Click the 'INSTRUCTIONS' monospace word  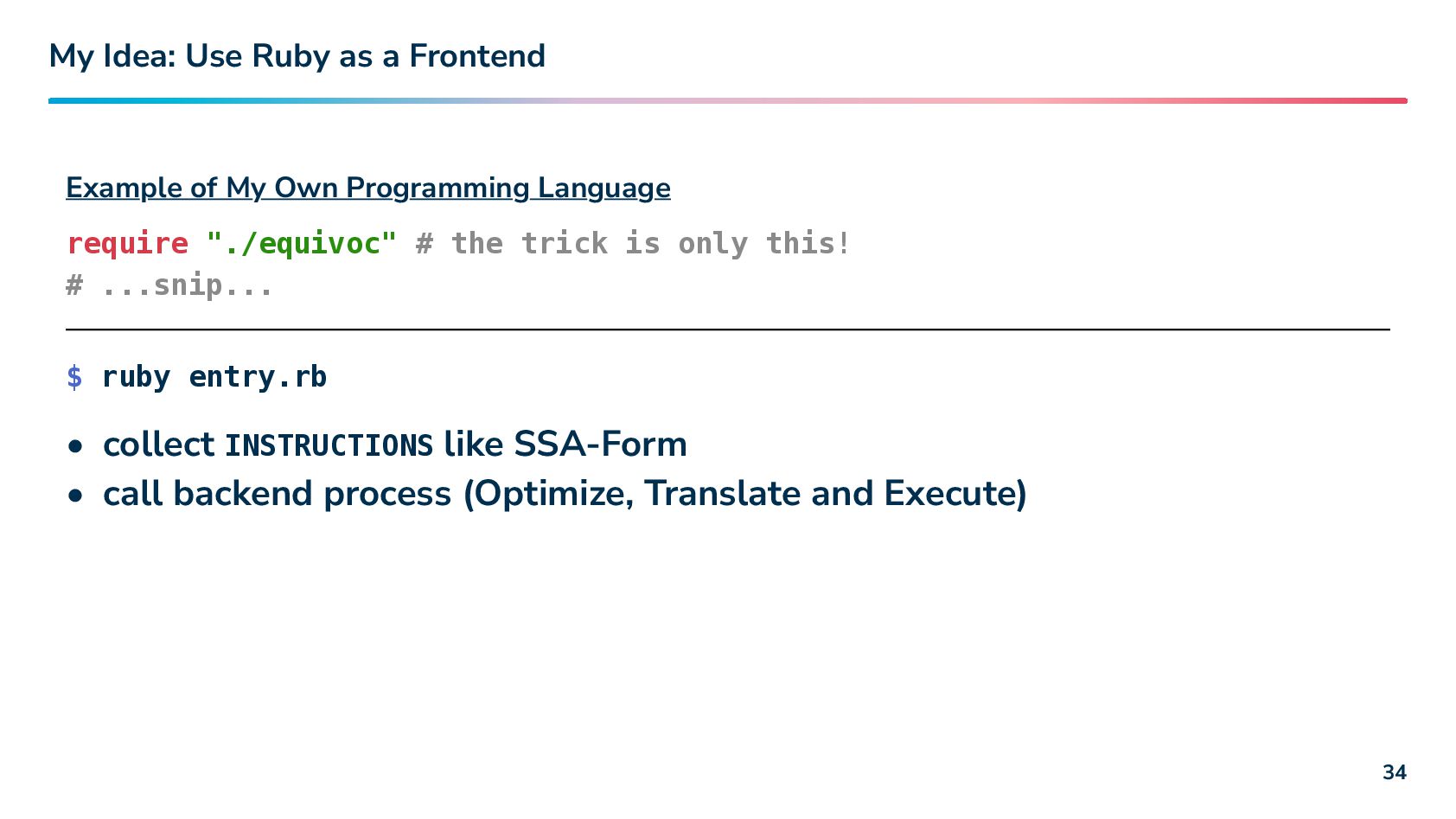[329, 446]
